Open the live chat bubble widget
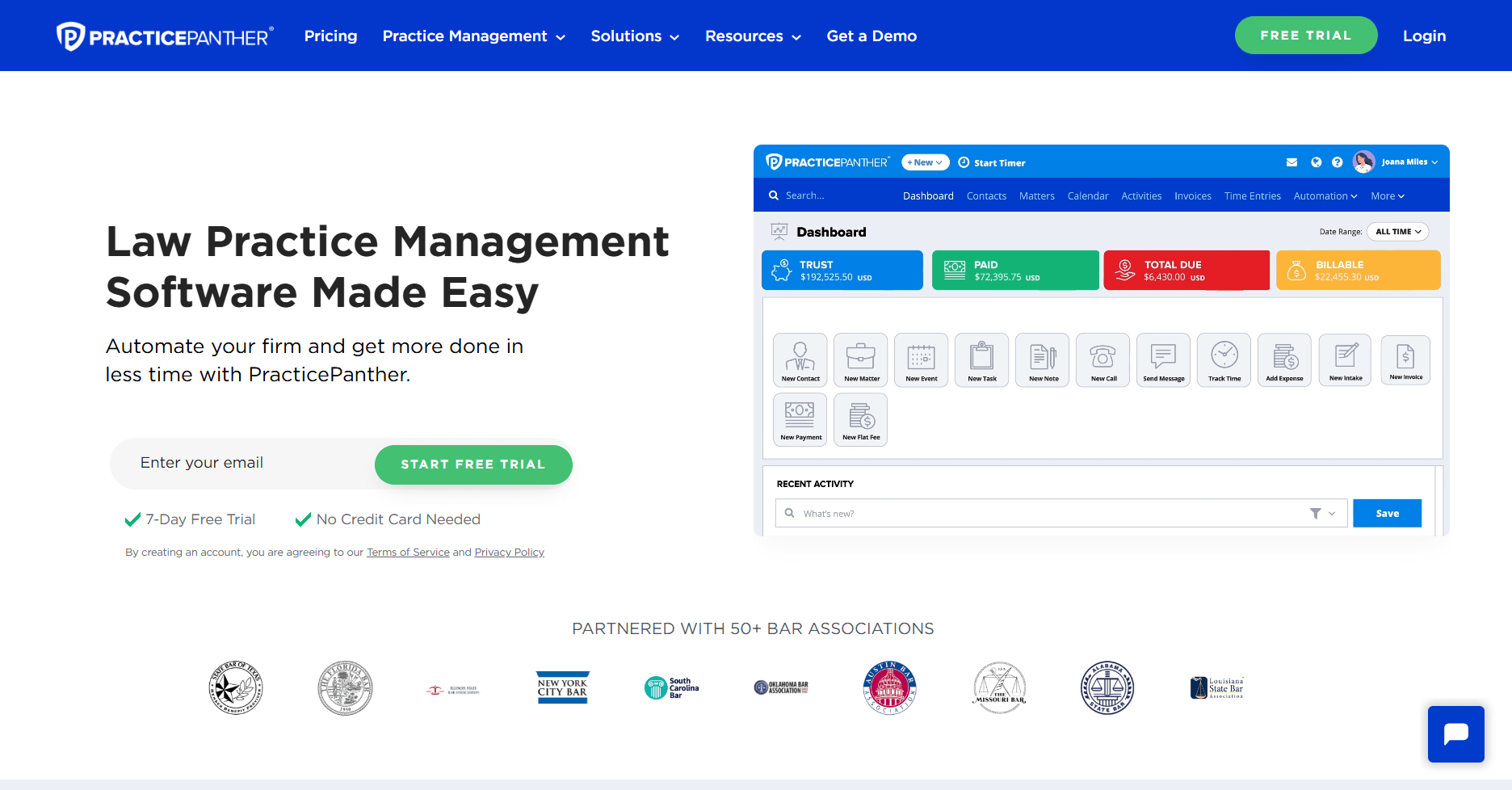 pos(1455,734)
